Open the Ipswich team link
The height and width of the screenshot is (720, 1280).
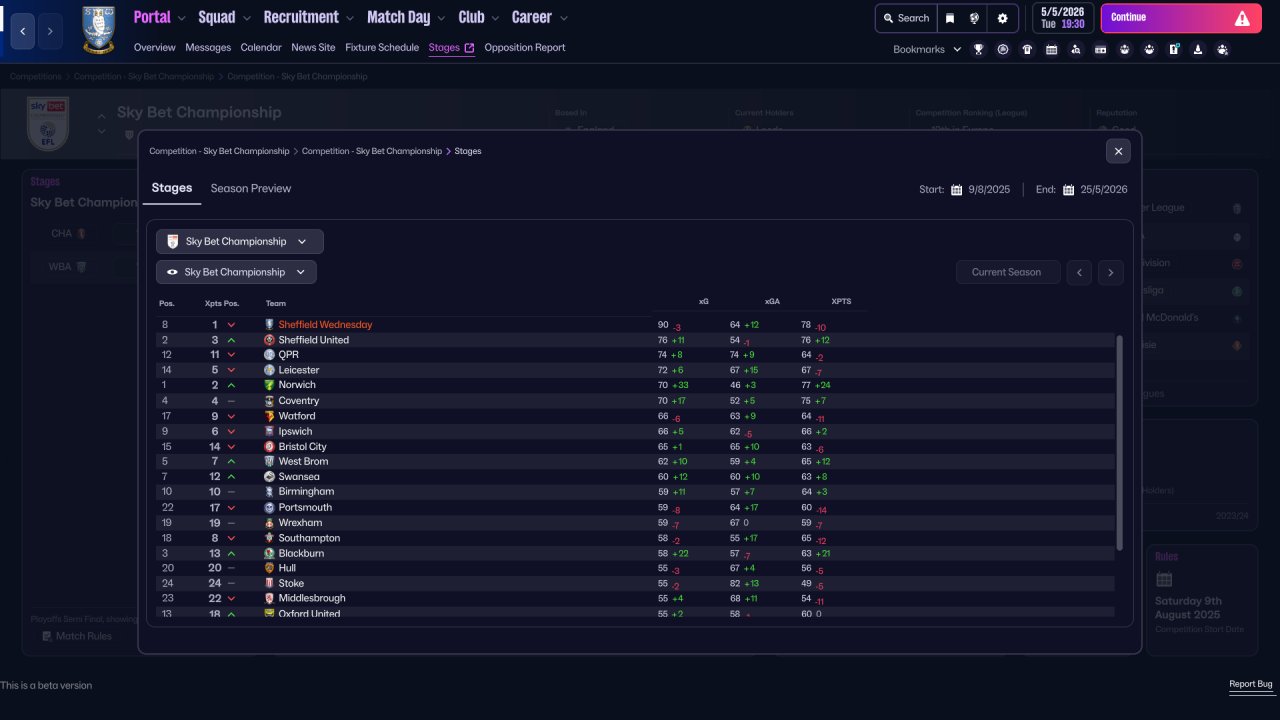pos(295,431)
